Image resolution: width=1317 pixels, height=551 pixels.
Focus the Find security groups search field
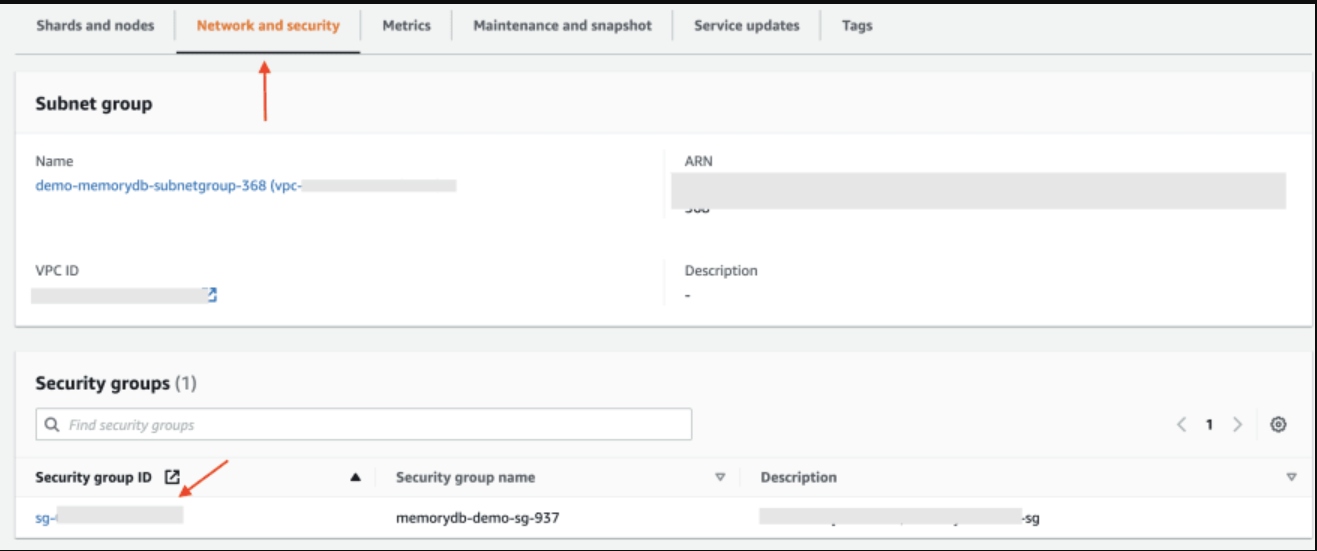tap(370, 425)
